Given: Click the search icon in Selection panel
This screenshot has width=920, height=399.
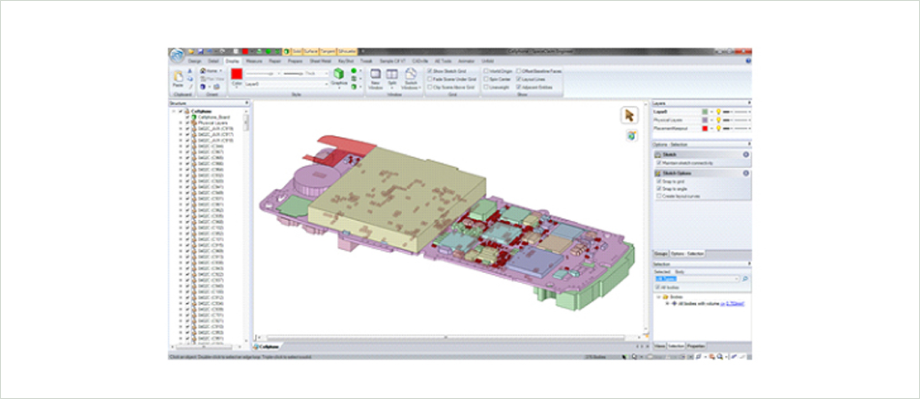Looking at the screenshot, I should click(745, 279).
